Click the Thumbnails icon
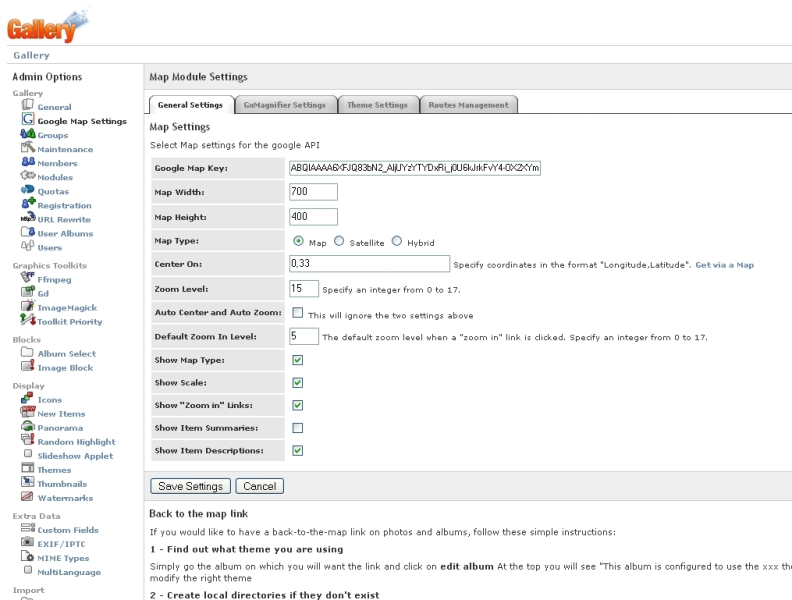This screenshot has height=600, width=792. tap(28, 482)
